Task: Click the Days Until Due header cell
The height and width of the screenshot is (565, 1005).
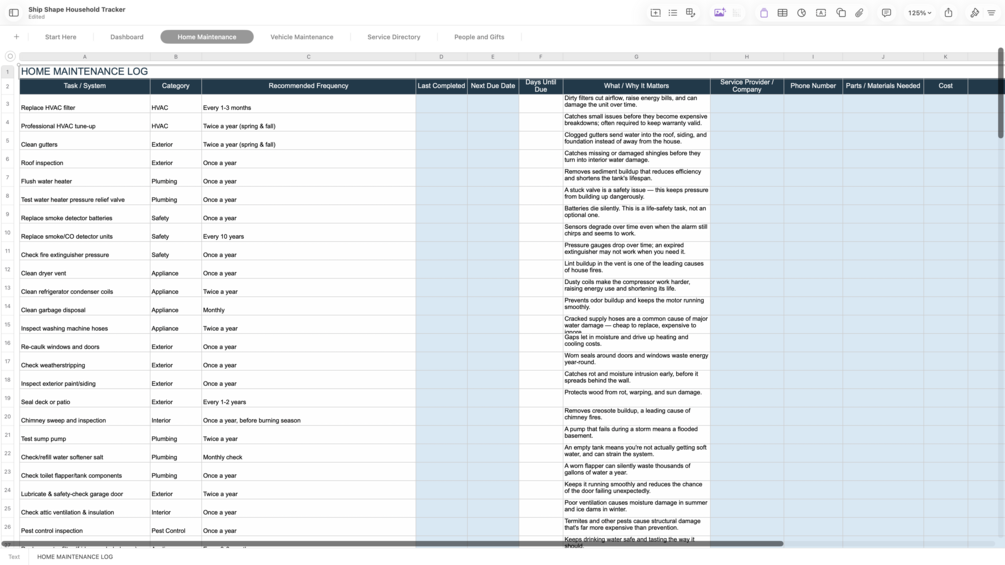Action: 541,86
